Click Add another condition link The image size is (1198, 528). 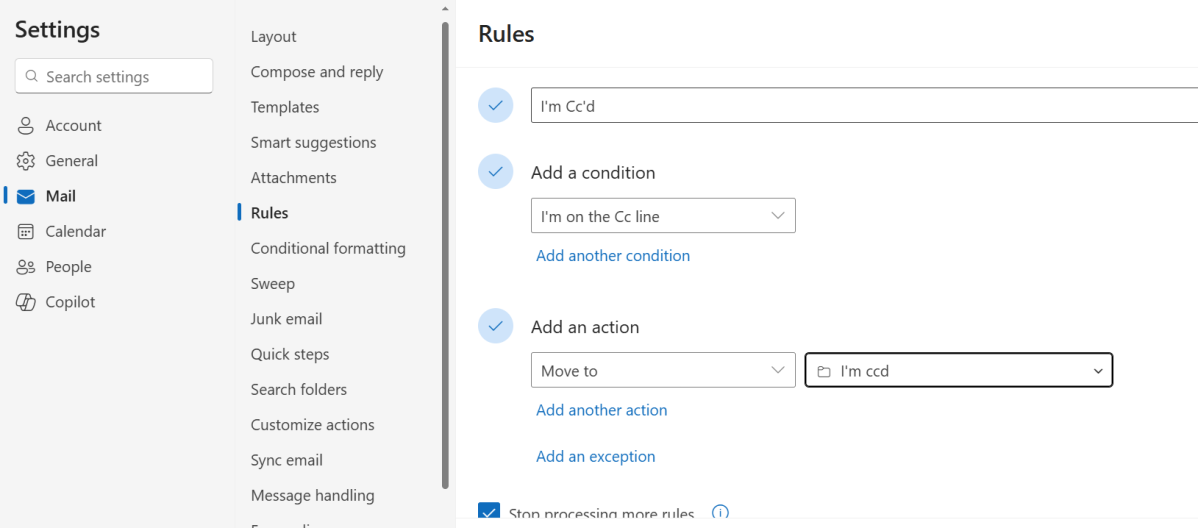pyautogui.click(x=612, y=256)
